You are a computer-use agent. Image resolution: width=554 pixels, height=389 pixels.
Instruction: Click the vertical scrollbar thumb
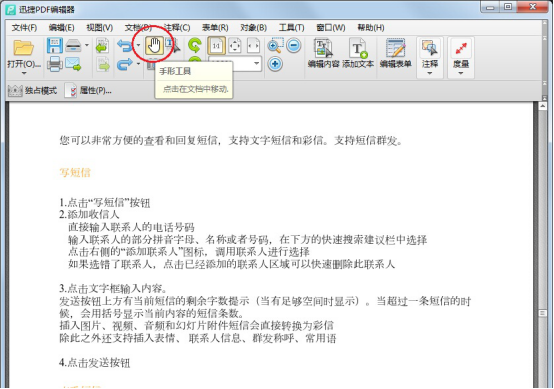pos(543,313)
